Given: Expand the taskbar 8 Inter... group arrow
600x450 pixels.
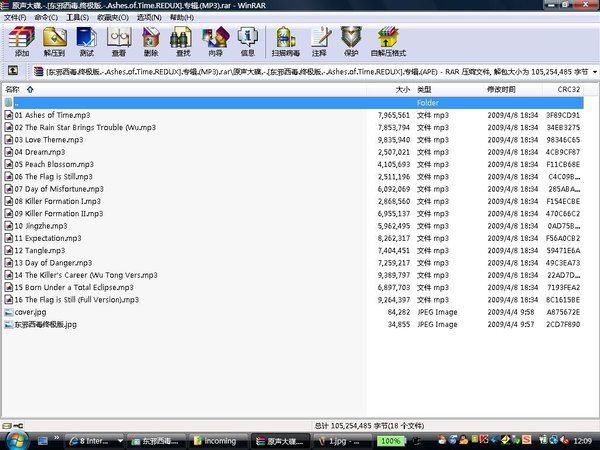Looking at the screenshot, I should tap(120, 441).
